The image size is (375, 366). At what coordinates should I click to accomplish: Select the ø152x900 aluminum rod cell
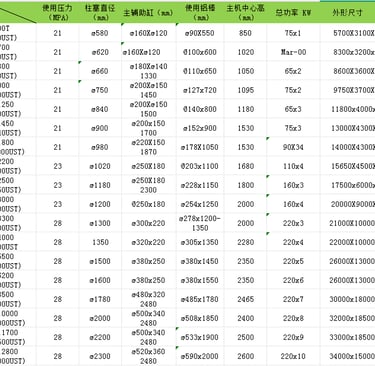click(x=200, y=128)
